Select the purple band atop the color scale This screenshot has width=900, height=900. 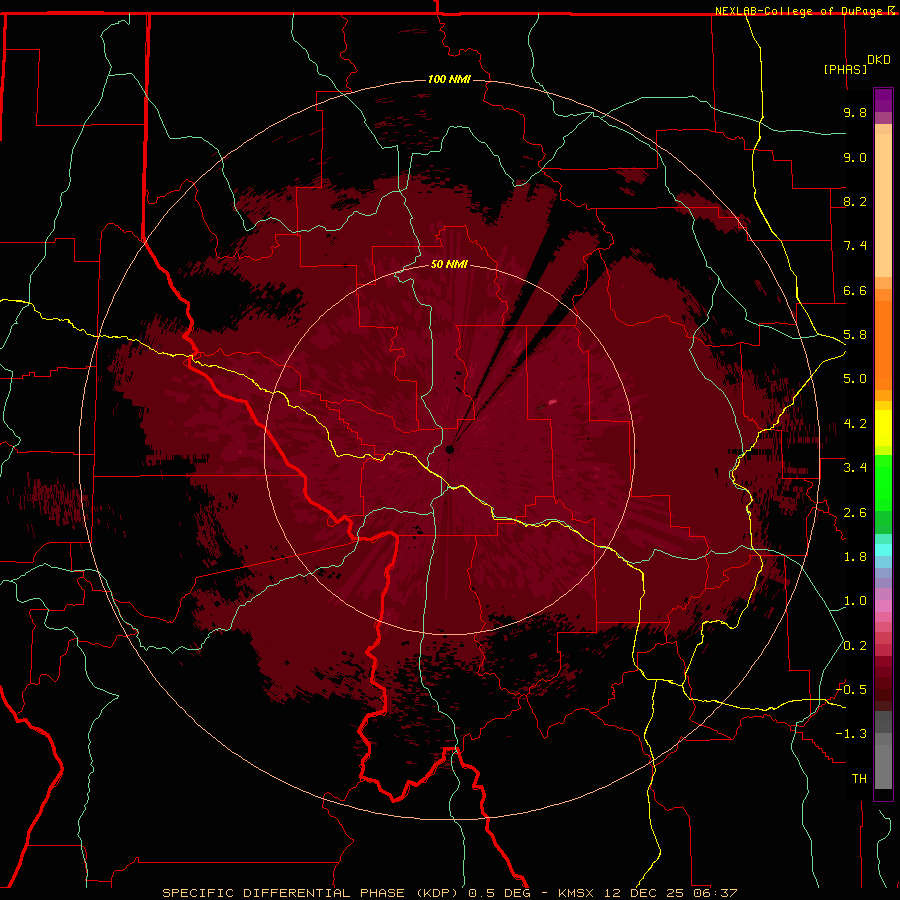pos(883,100)
